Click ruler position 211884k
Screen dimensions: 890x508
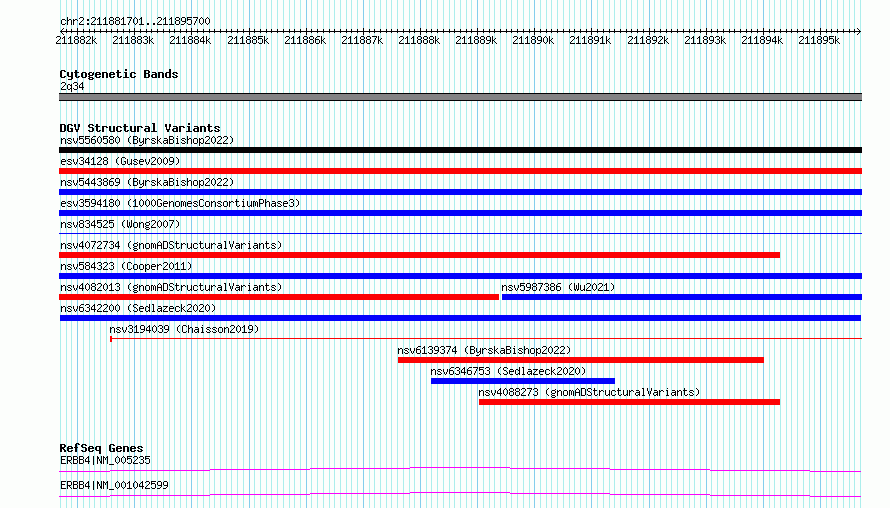(190, 40)
